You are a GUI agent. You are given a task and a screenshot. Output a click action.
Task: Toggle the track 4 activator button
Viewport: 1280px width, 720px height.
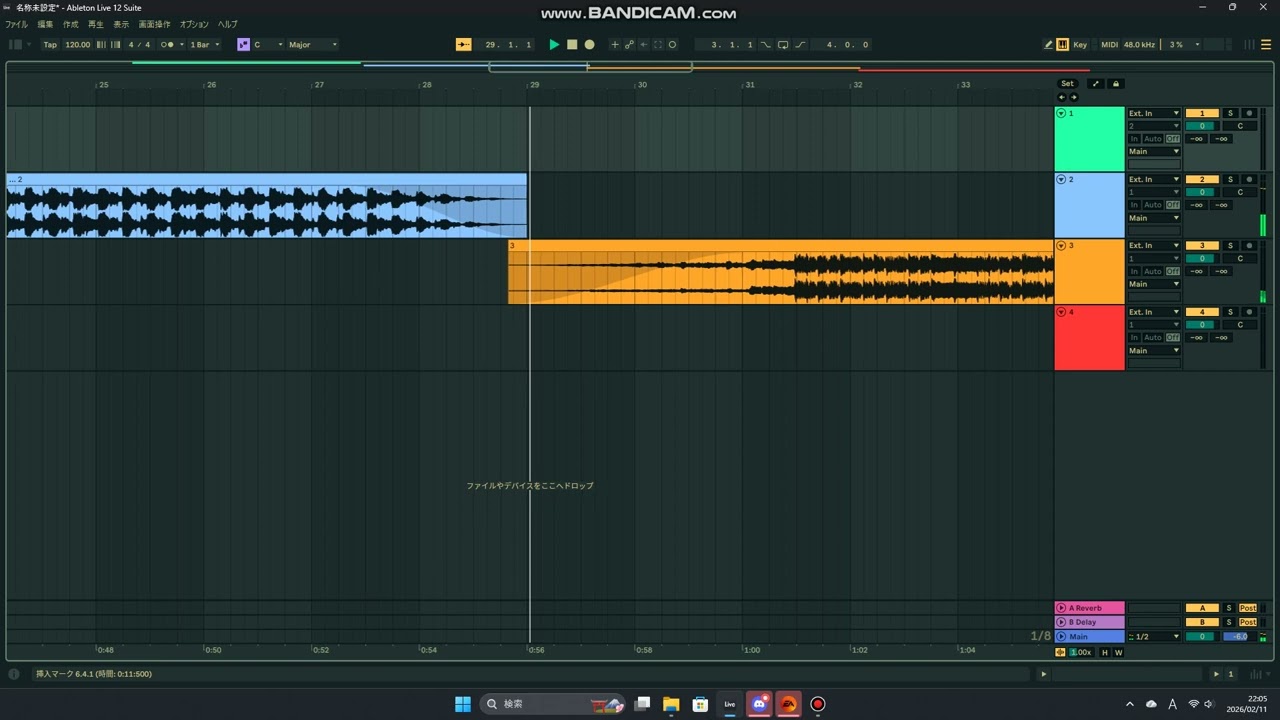coord(1202,312)
